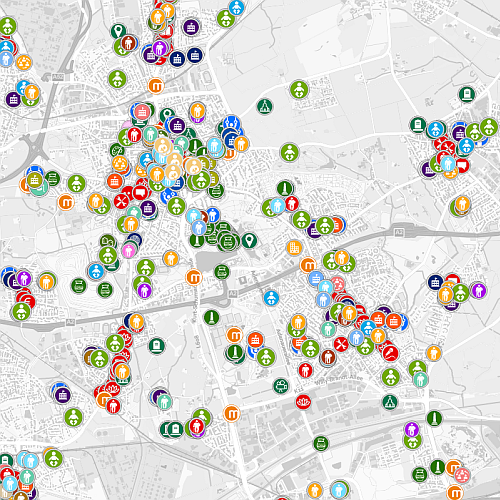This screenshot has width=500, height=500.
Task: Open the red-orange calendar next to orange 'm' marker
Action: click(255, 339)
